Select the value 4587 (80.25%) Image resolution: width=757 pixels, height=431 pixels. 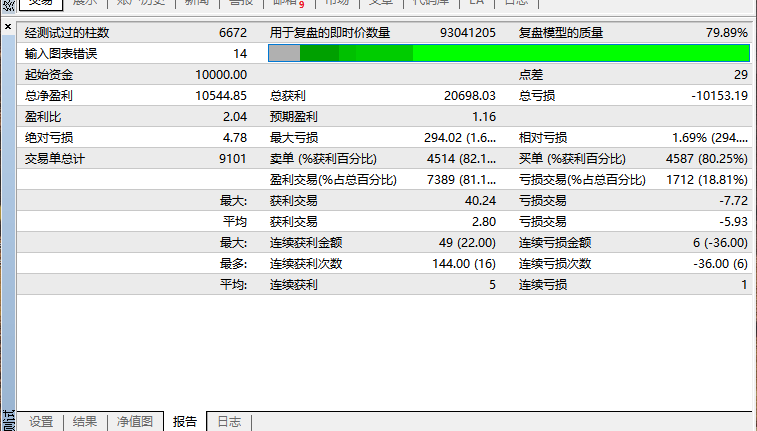point(707,159)
